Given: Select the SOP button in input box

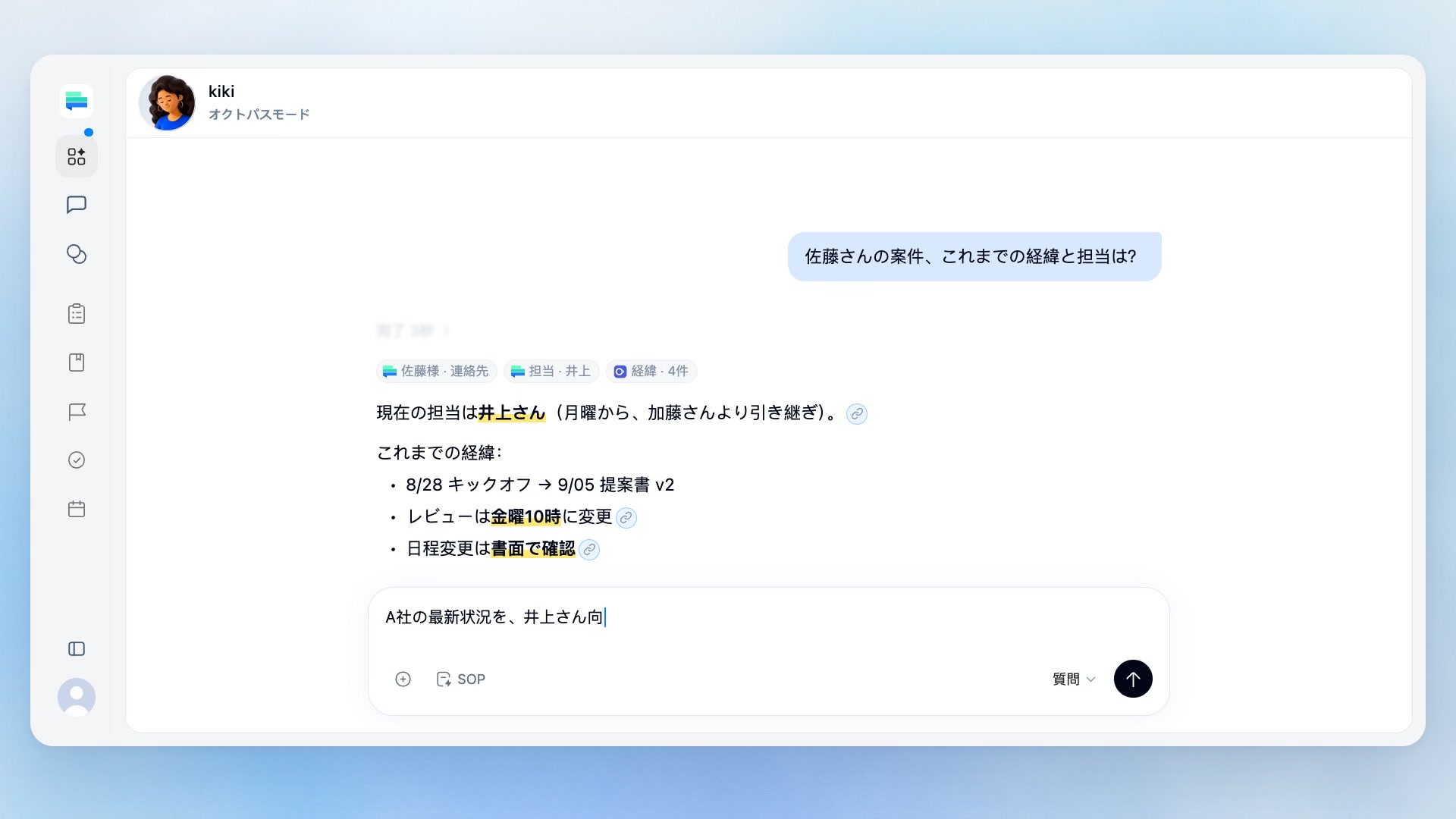Looking at the screenshot, I should 460,679.
